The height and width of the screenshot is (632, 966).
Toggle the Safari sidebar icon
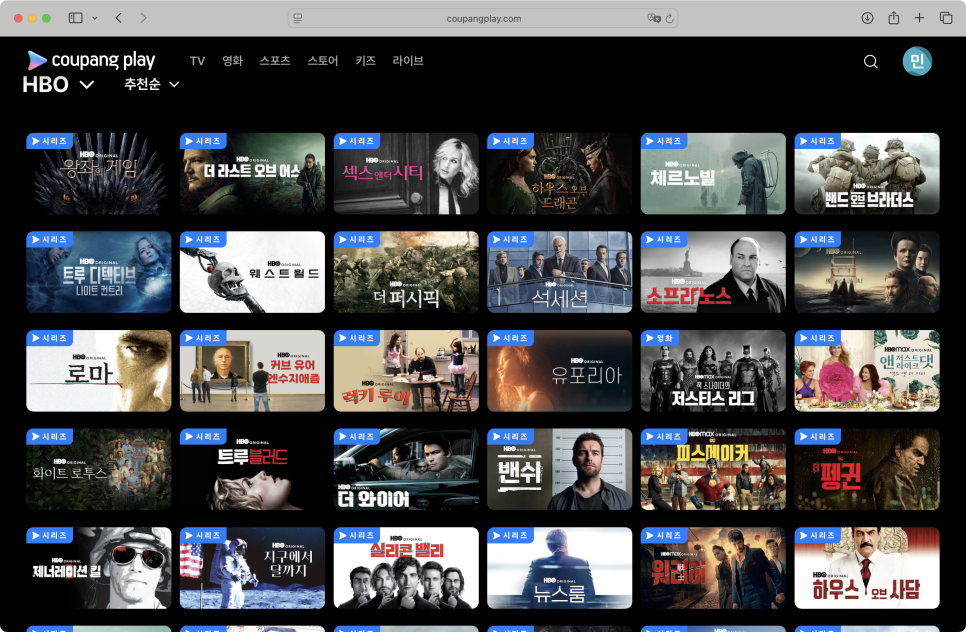click(x=76, y=18)
